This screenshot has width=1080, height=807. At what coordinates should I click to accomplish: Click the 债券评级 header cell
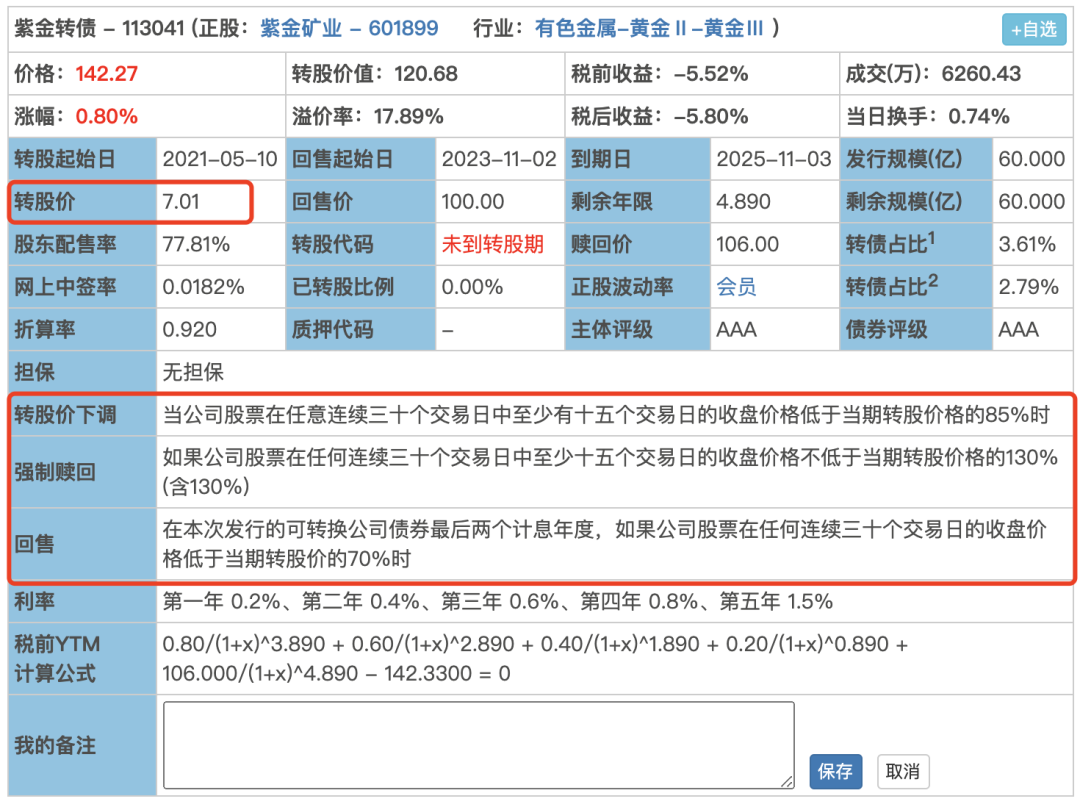[916, 330]
